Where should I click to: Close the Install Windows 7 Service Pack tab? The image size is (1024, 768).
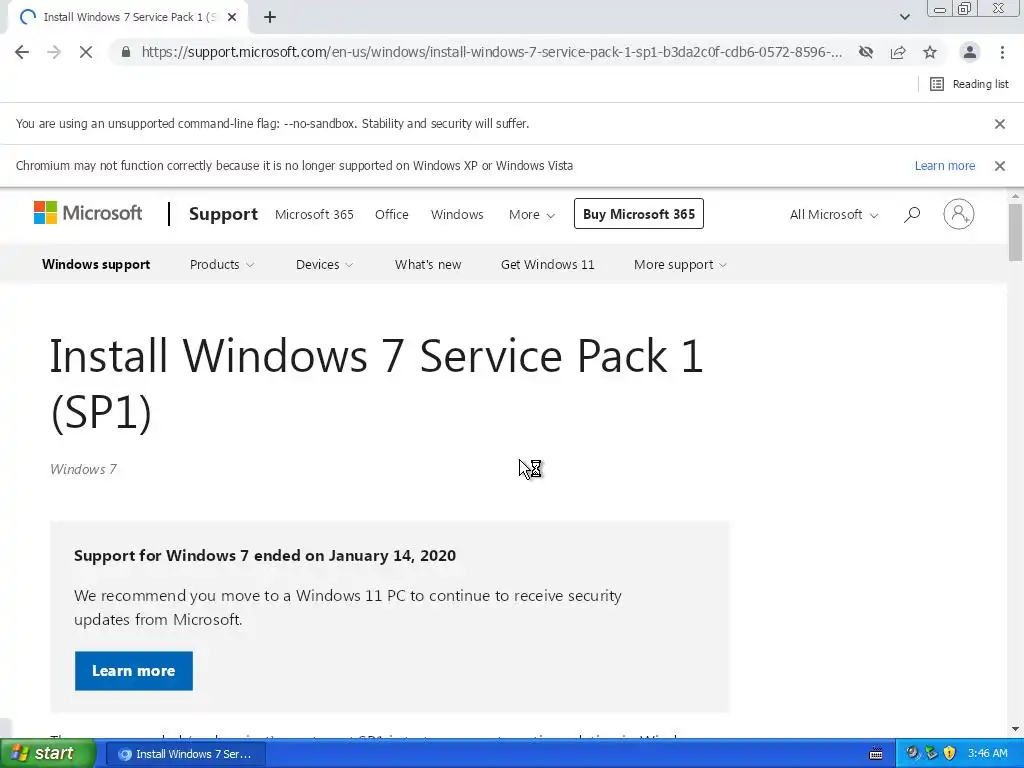coord(232,17)
